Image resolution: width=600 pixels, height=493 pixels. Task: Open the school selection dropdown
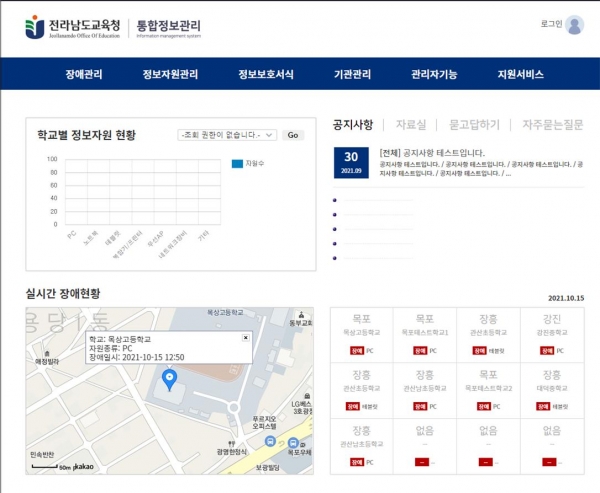pyautogui.click(x=225, y=135)
